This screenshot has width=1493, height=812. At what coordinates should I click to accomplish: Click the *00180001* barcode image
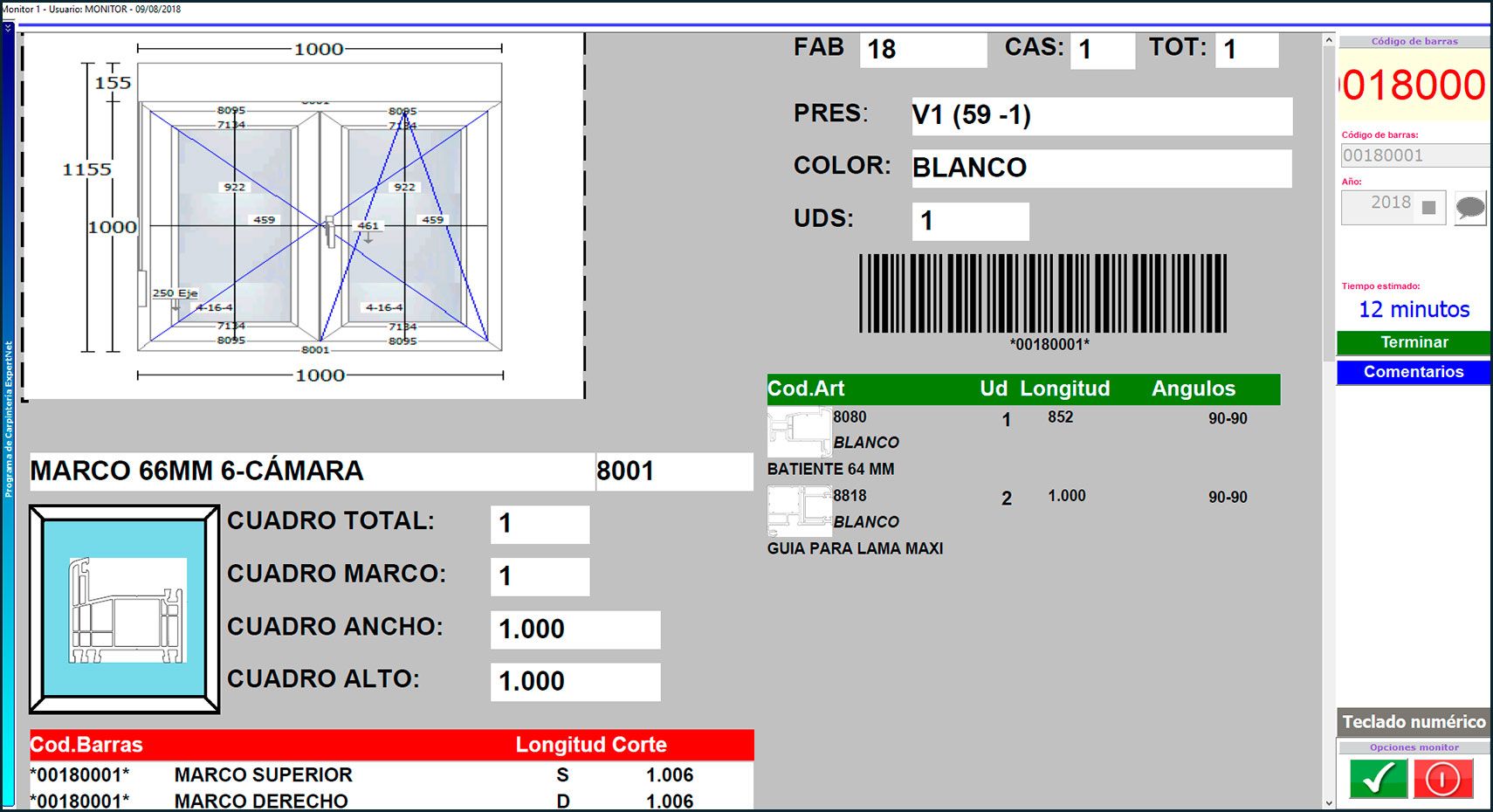(x=1042, y=293)
